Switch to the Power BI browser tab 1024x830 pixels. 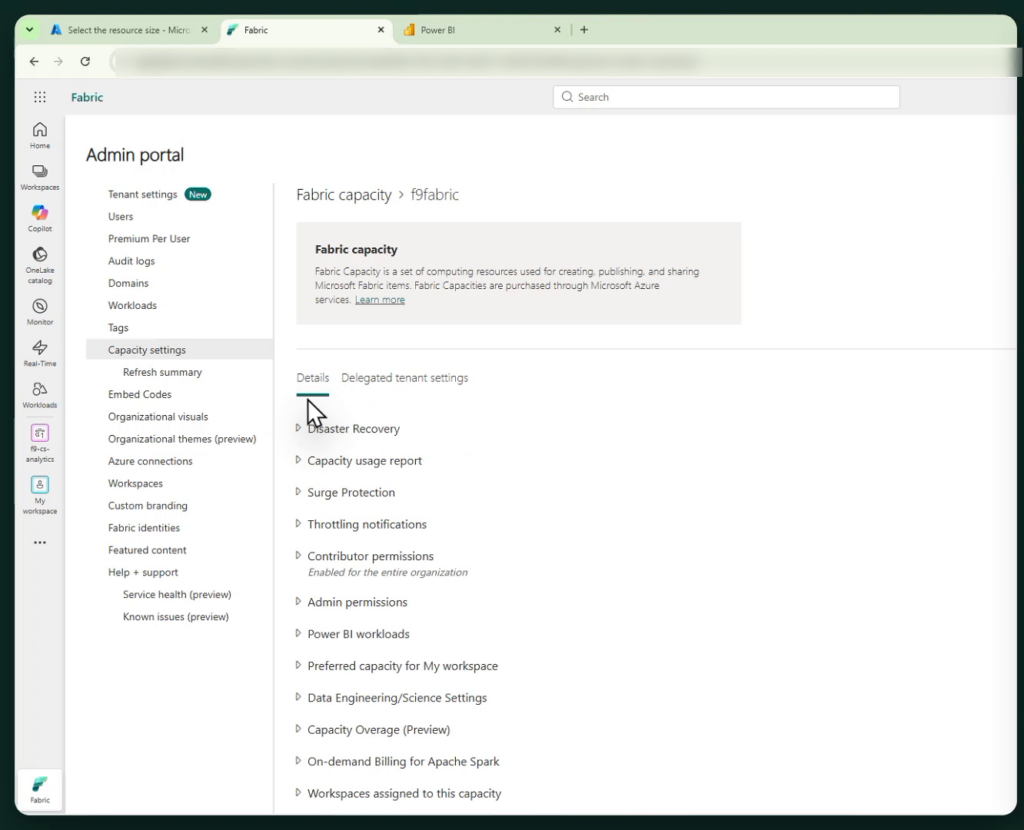[x=482, y=30]
